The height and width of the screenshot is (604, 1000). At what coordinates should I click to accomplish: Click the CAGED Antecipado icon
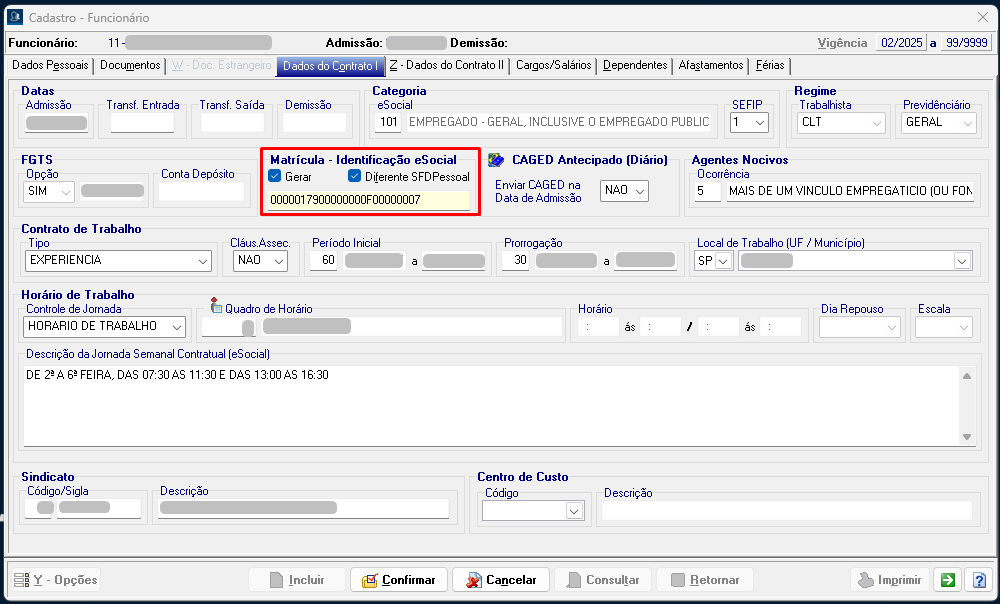coord(496,160)
